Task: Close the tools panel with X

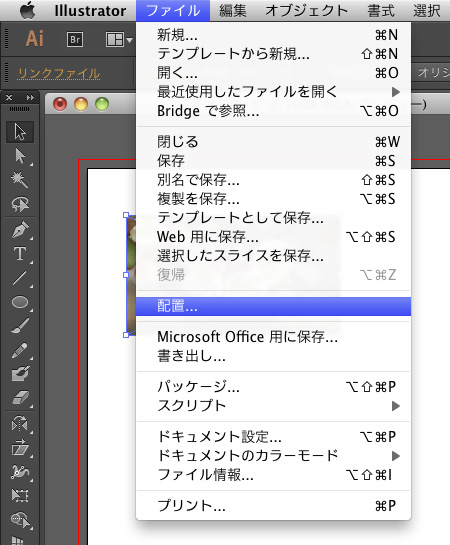Action: click(9, 98)
